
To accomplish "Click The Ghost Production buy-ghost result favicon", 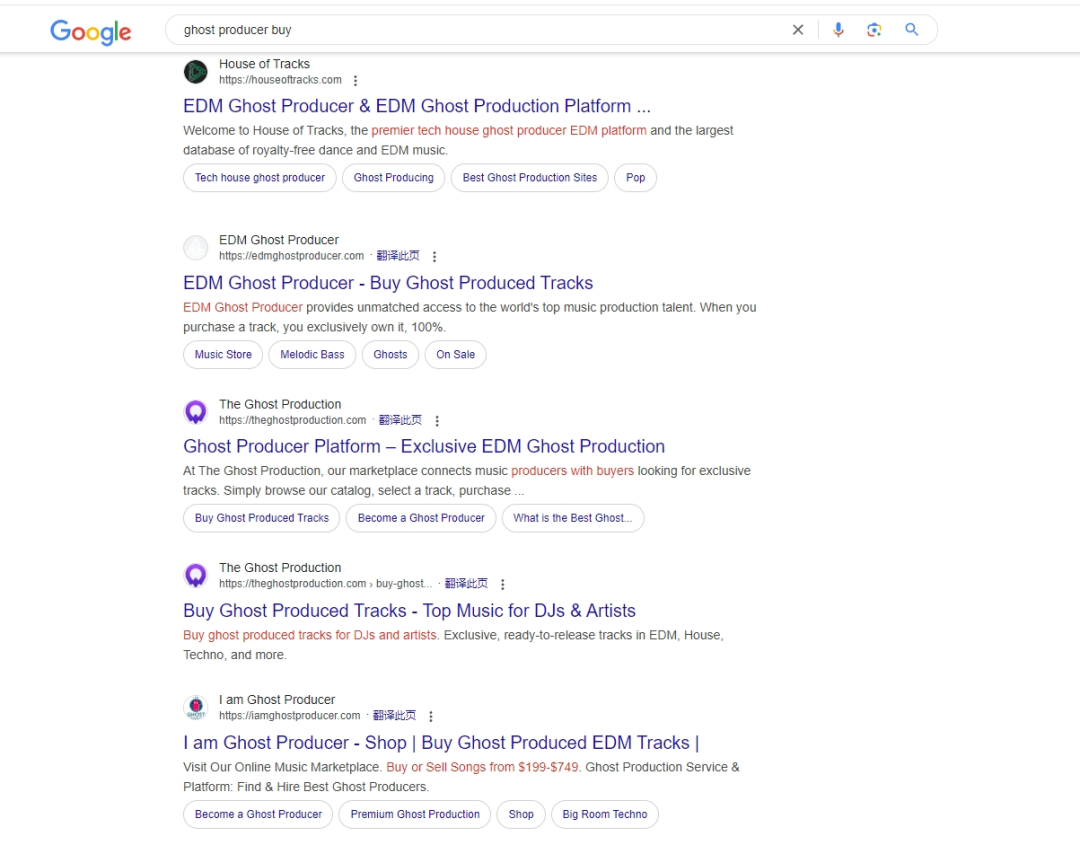I will point(196,575).
